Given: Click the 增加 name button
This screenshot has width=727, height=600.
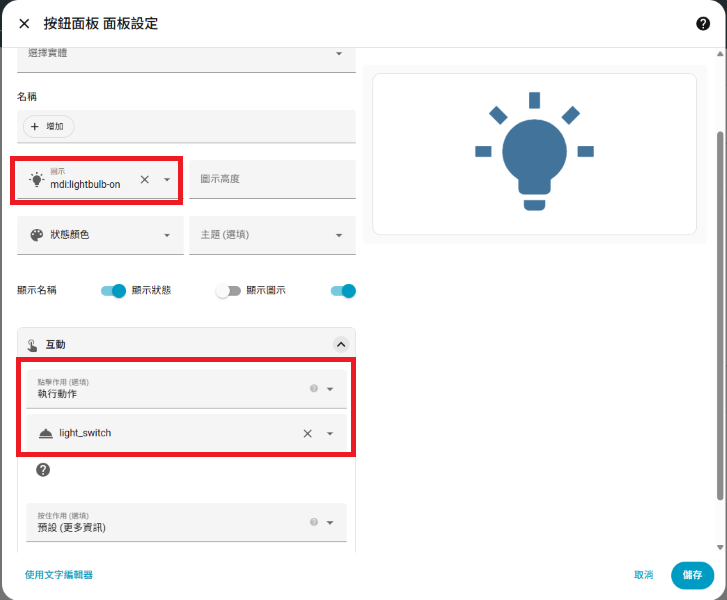Looking at the screenshot, I should click(x=48, y=127).
